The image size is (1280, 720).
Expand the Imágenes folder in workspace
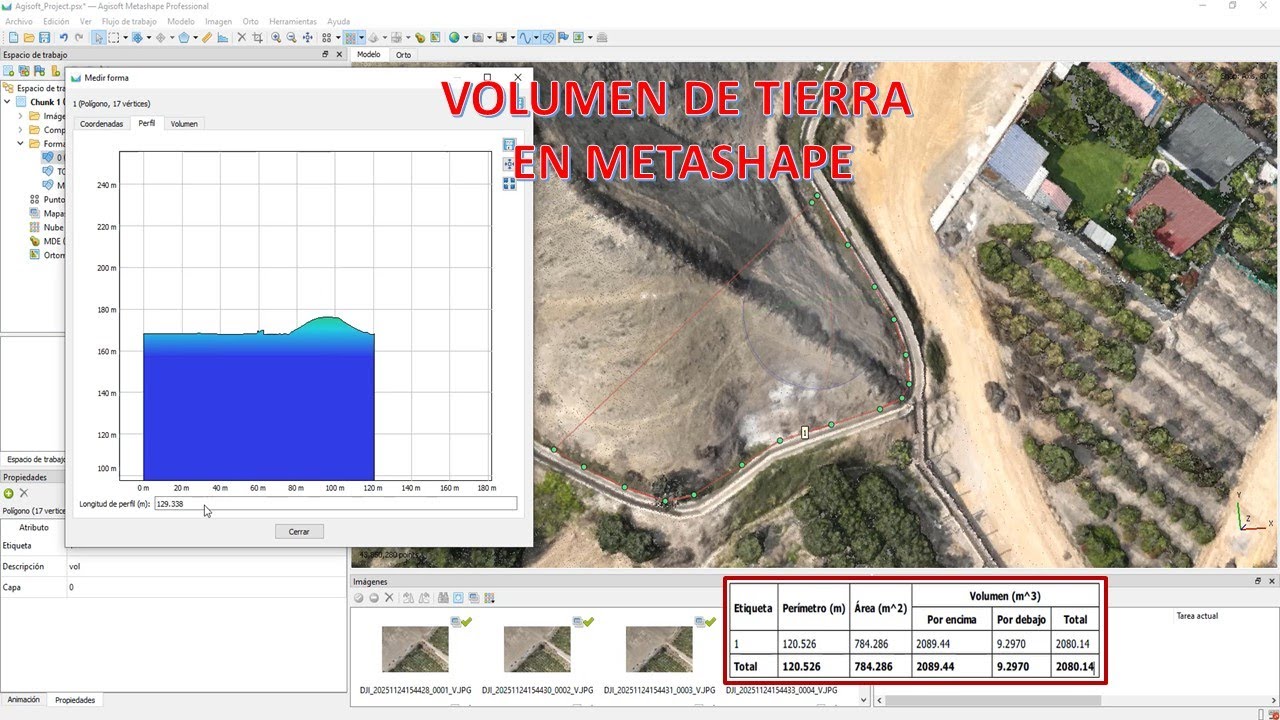click(20, 116)
